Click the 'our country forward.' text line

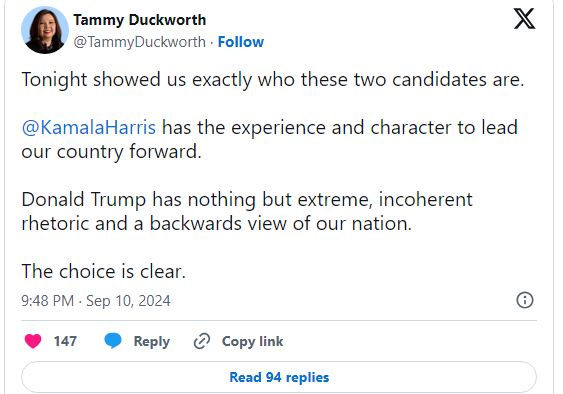tap(111, 152)
